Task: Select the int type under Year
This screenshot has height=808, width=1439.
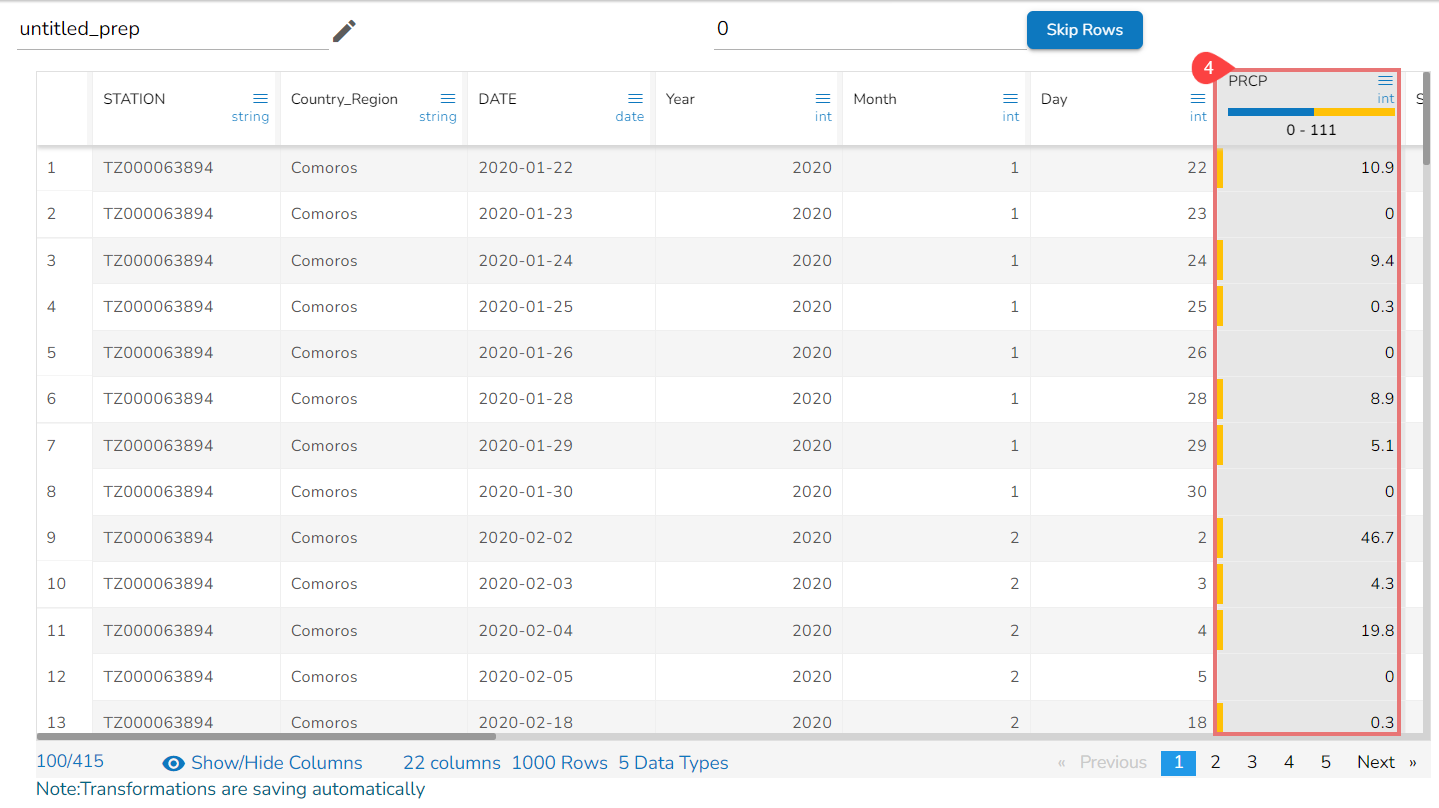Action: coord(823,117)
